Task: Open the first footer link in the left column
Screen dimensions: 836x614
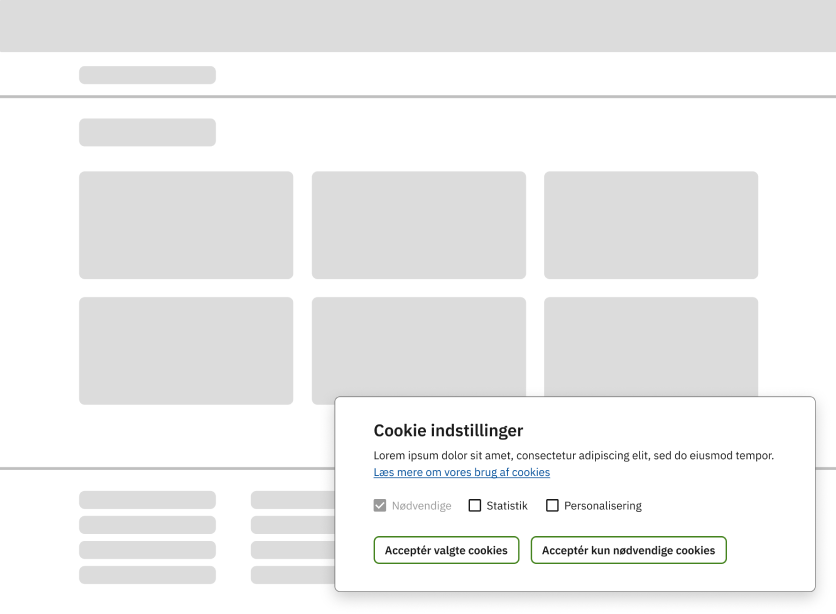Action: (147, 500)
